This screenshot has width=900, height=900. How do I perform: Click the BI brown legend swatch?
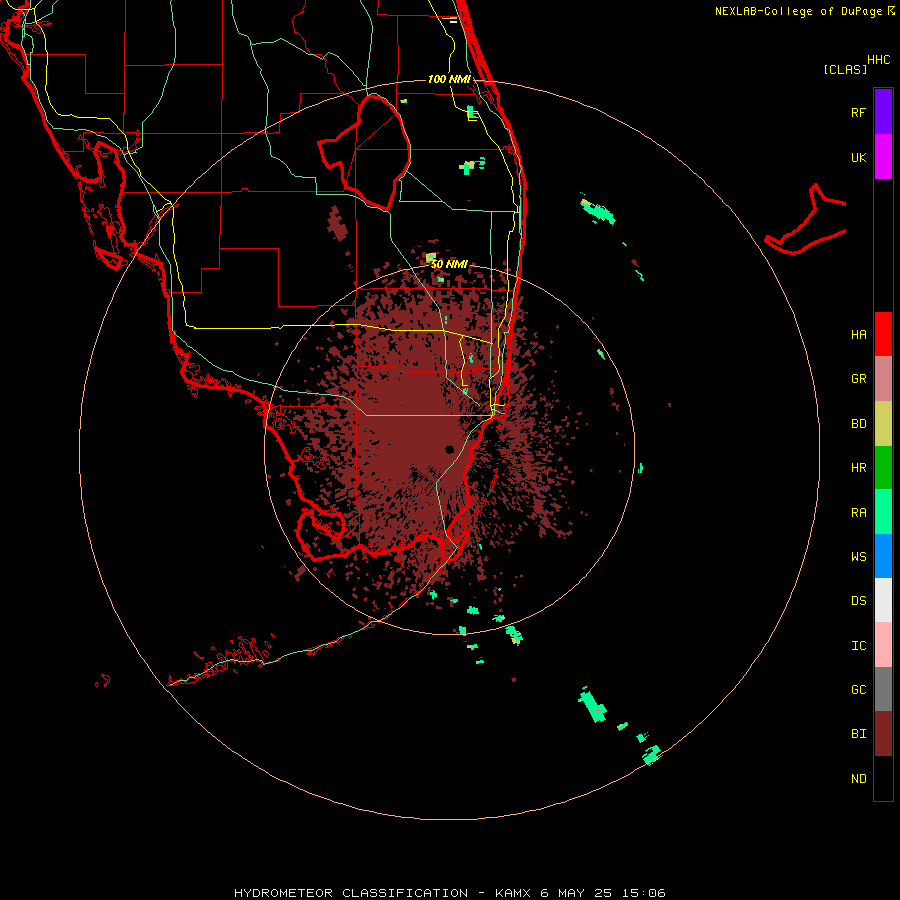pos(883,734)
